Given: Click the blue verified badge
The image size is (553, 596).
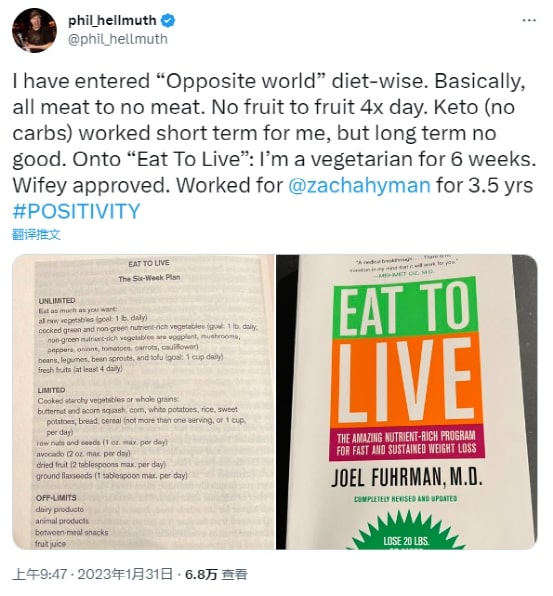Looking at the screenshot, I should 168,20.
